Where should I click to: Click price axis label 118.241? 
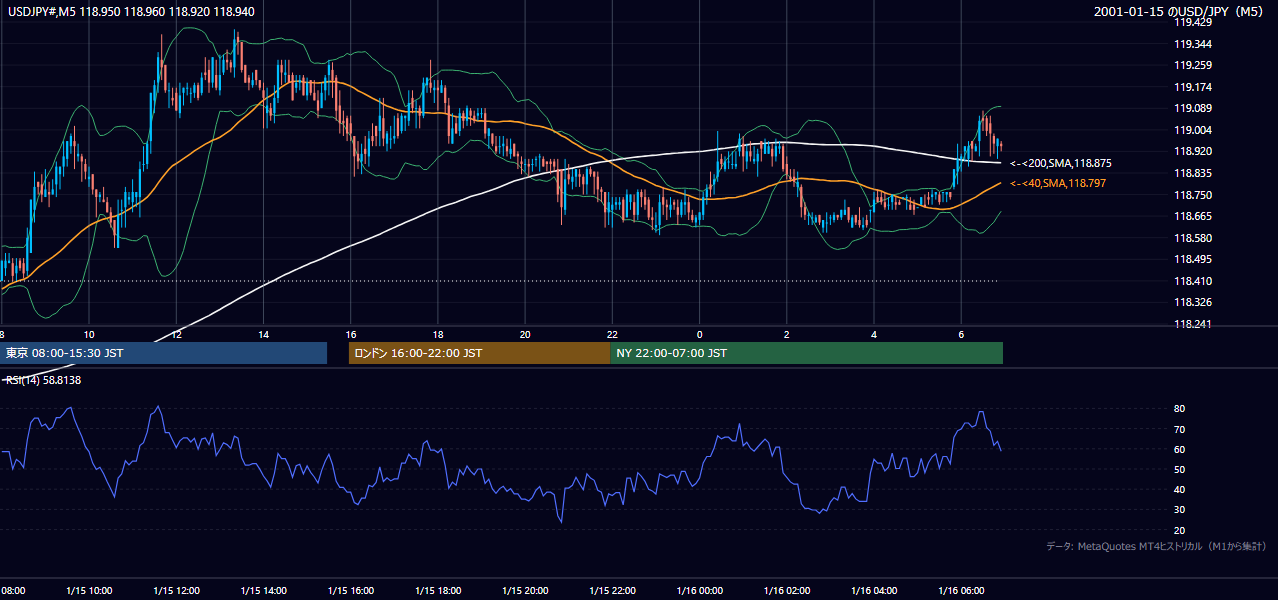coord(1194,324)
